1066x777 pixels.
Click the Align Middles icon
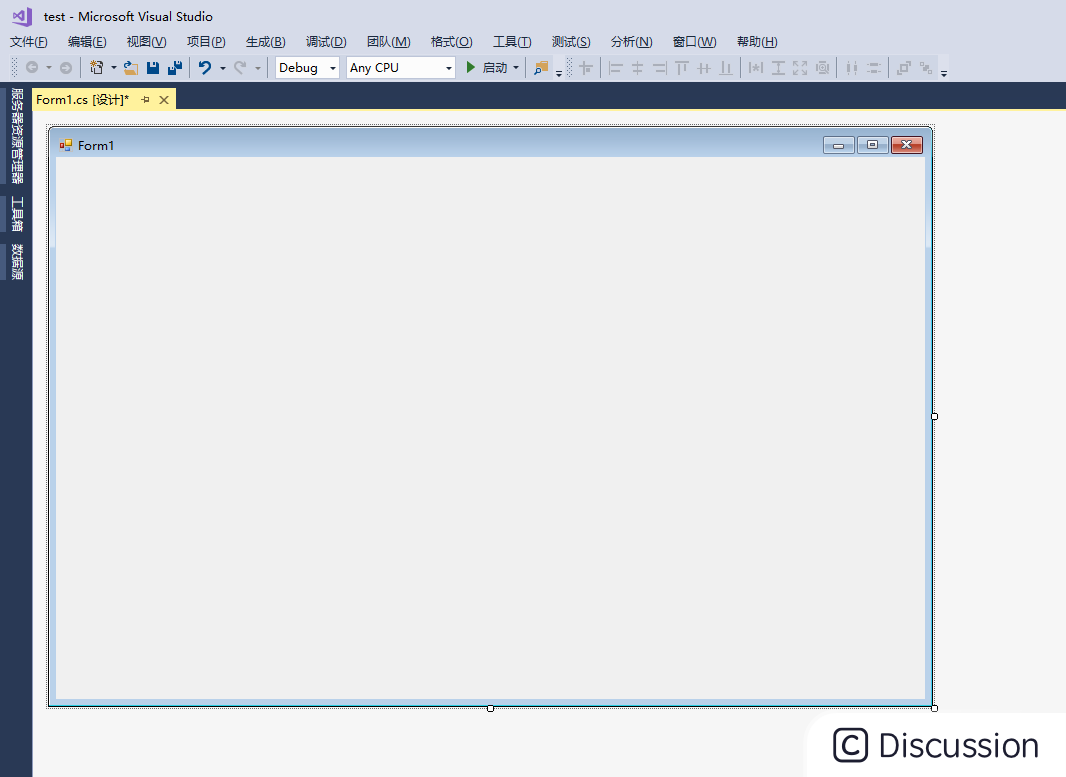click(704, 68)
